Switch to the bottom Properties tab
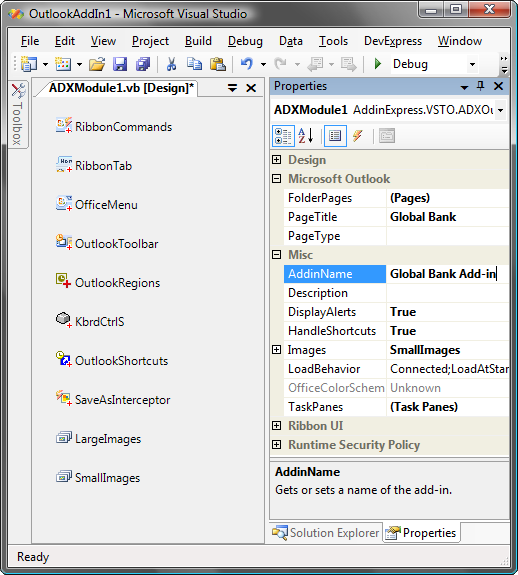518x575 pixels. click(422, 532)
